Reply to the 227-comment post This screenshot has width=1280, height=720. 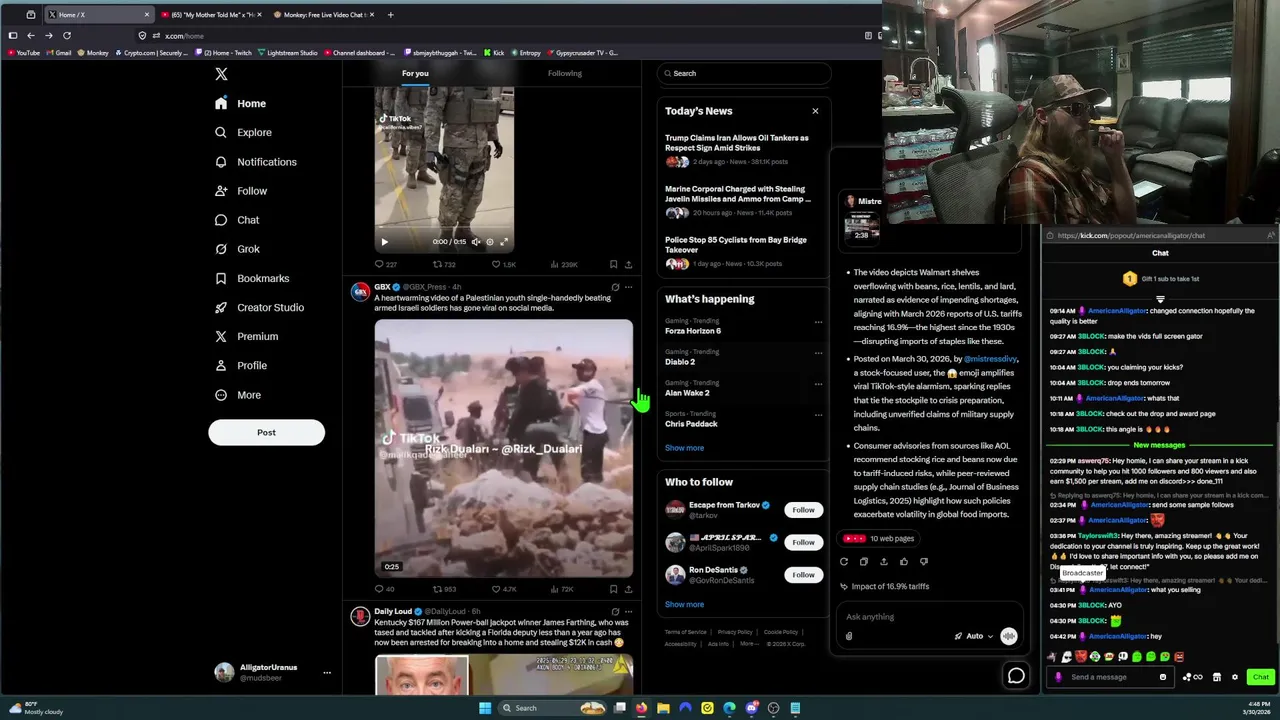(x=385, y=265)
